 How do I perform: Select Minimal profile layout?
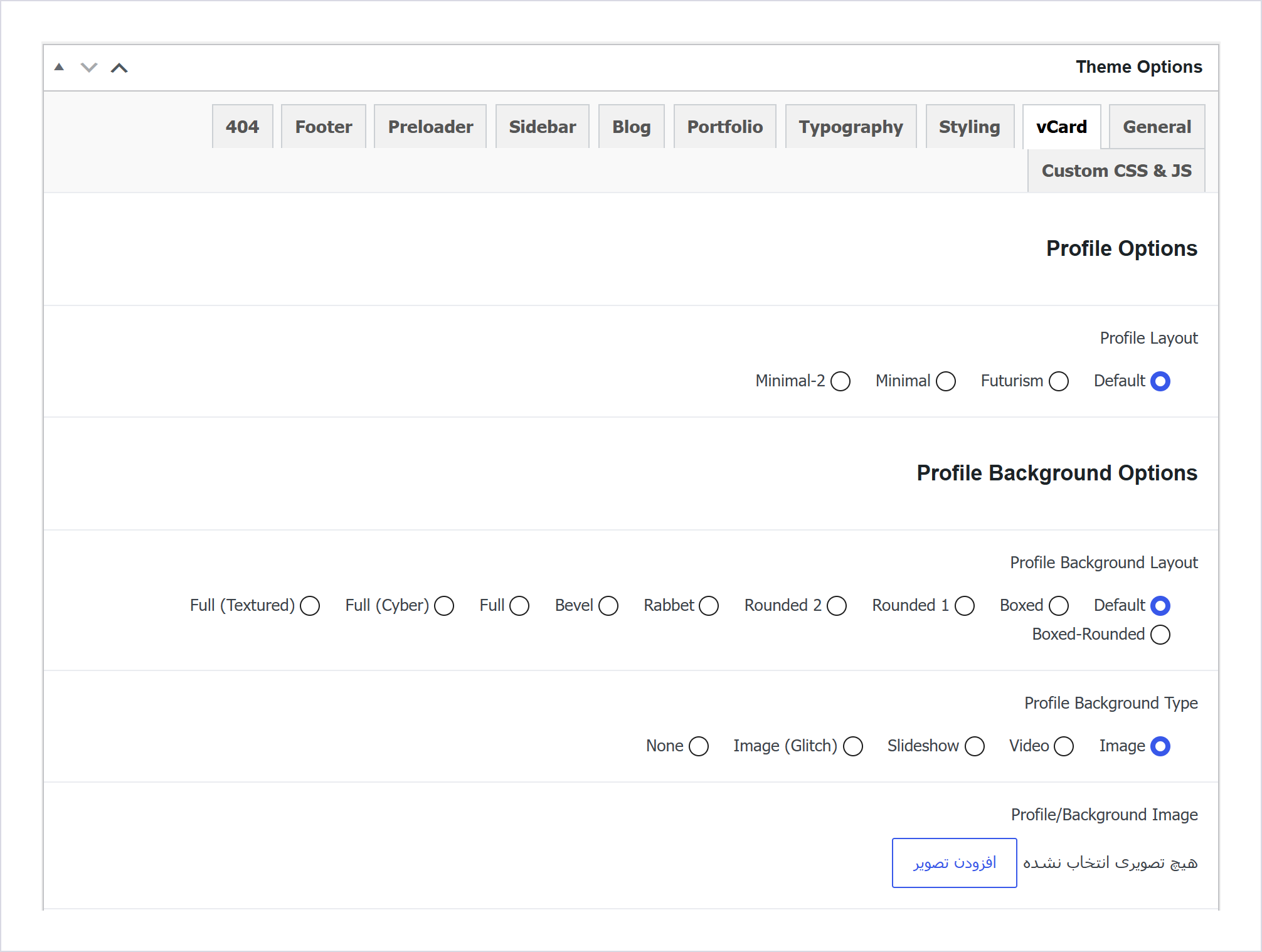click(946, 381)
